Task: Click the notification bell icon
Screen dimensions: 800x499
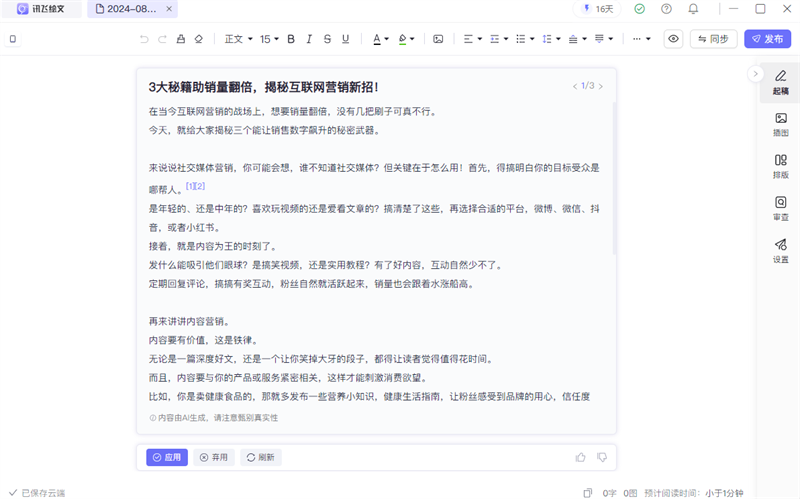Action: tap(694, 9)
